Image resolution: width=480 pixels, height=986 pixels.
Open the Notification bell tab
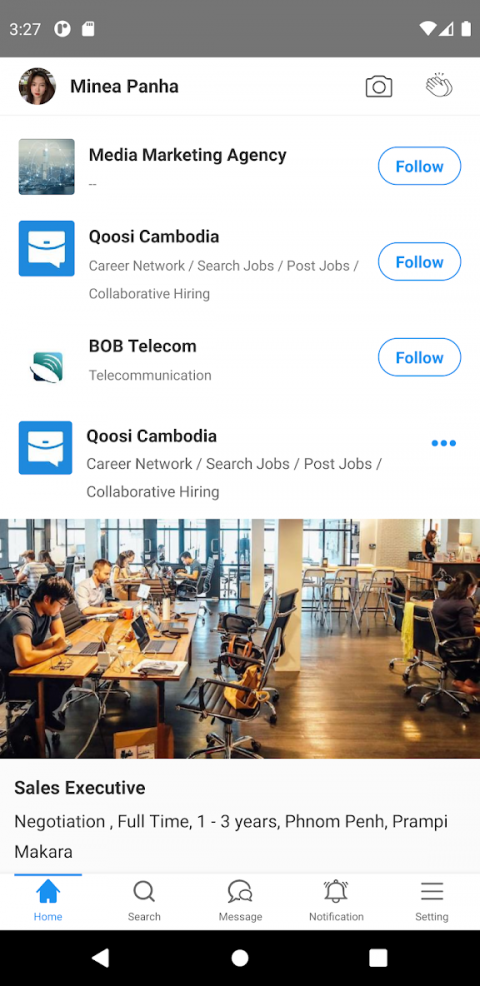(x=336, y=902)
